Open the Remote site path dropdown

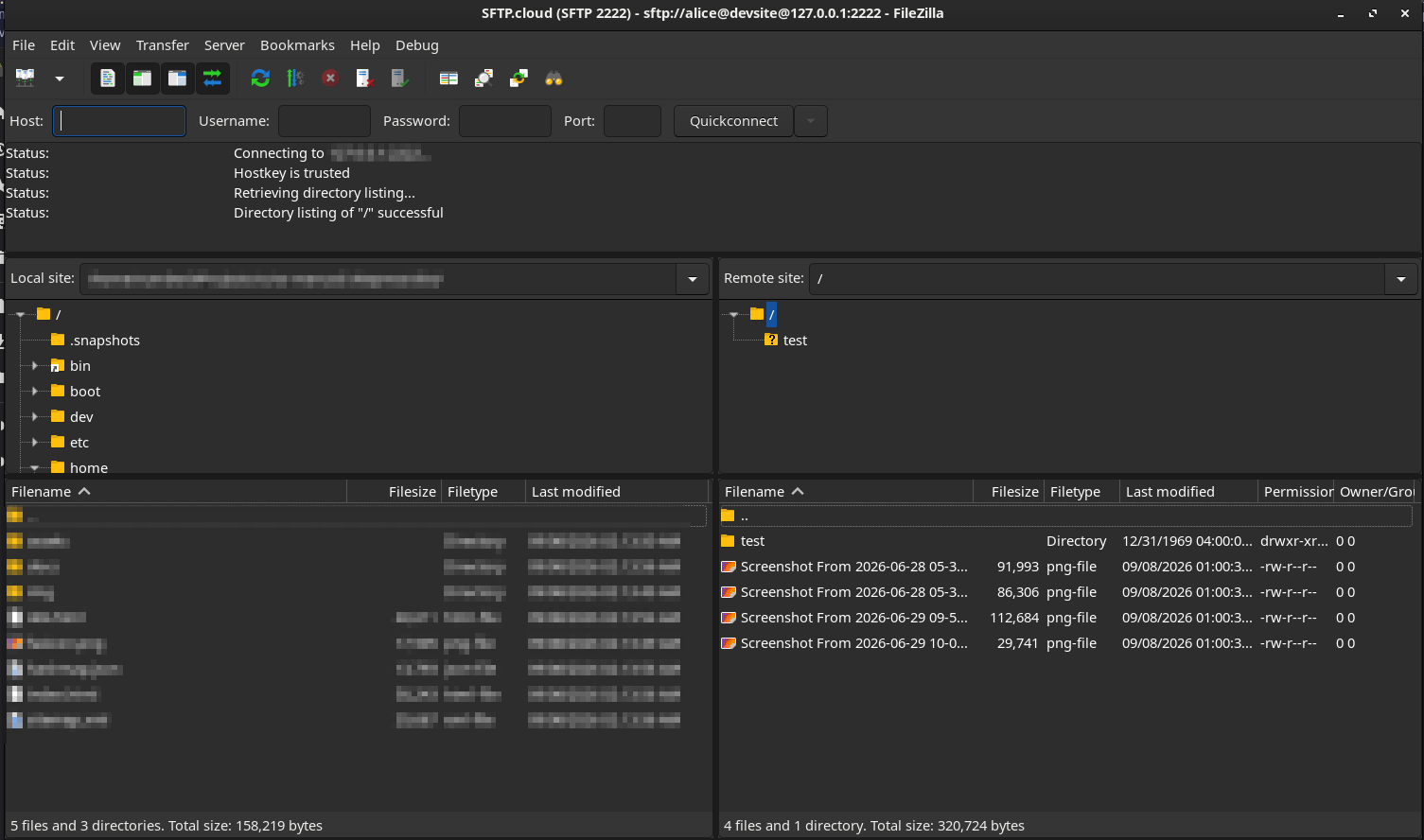point(1401,279)
